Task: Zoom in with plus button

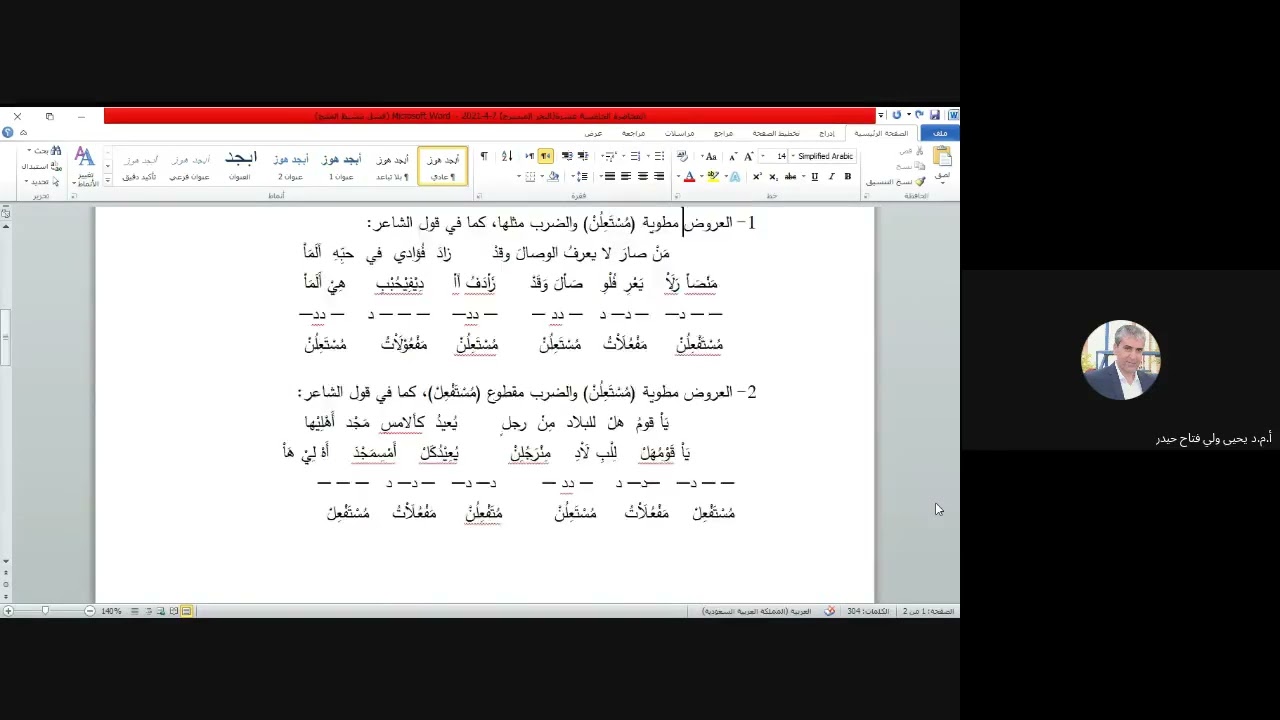Action: pos(8,611)
